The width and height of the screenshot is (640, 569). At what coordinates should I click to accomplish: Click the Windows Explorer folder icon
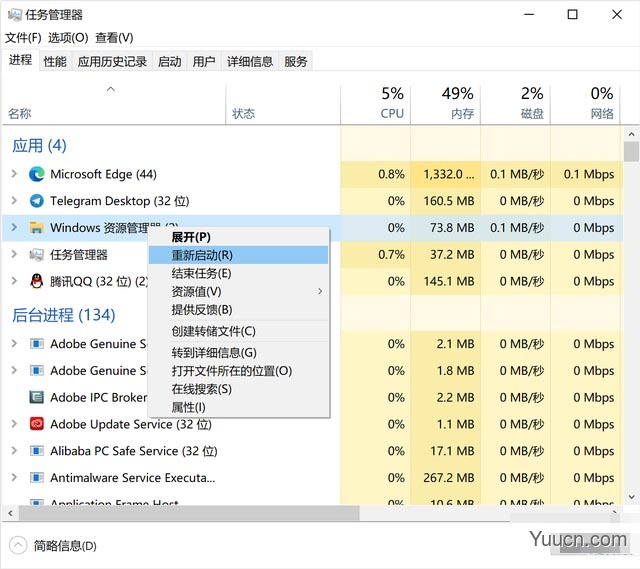pos(36,227)
